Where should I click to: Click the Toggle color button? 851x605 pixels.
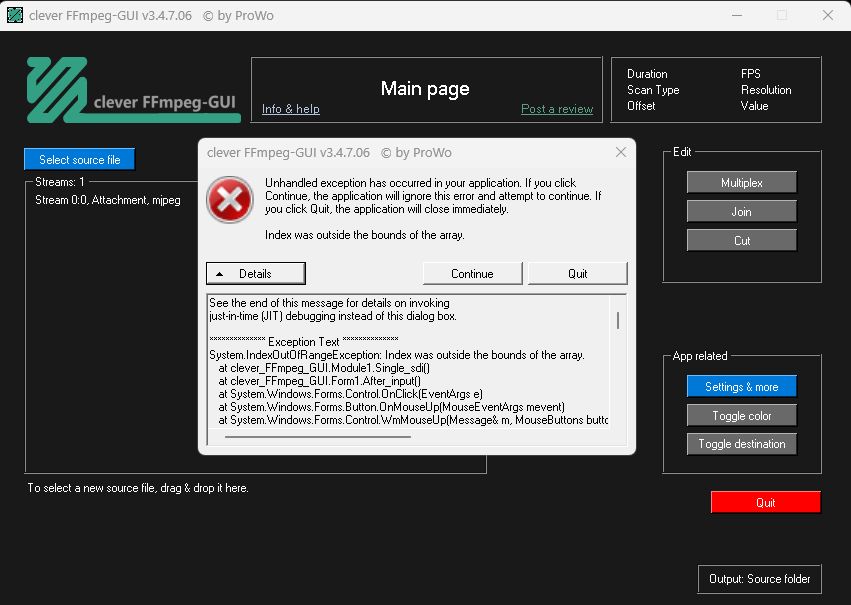coord(741,416)
